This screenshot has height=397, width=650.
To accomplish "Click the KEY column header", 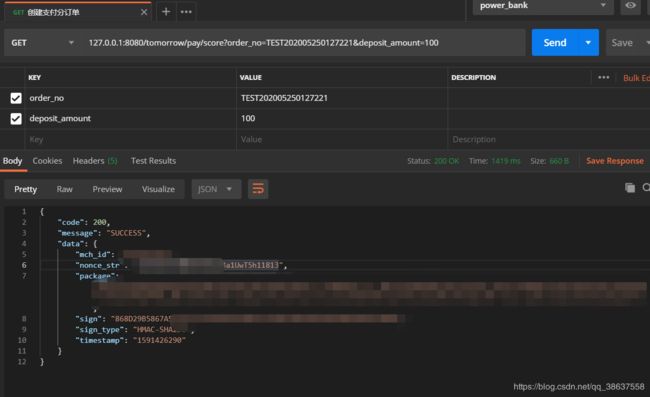I will pos(34,77).
